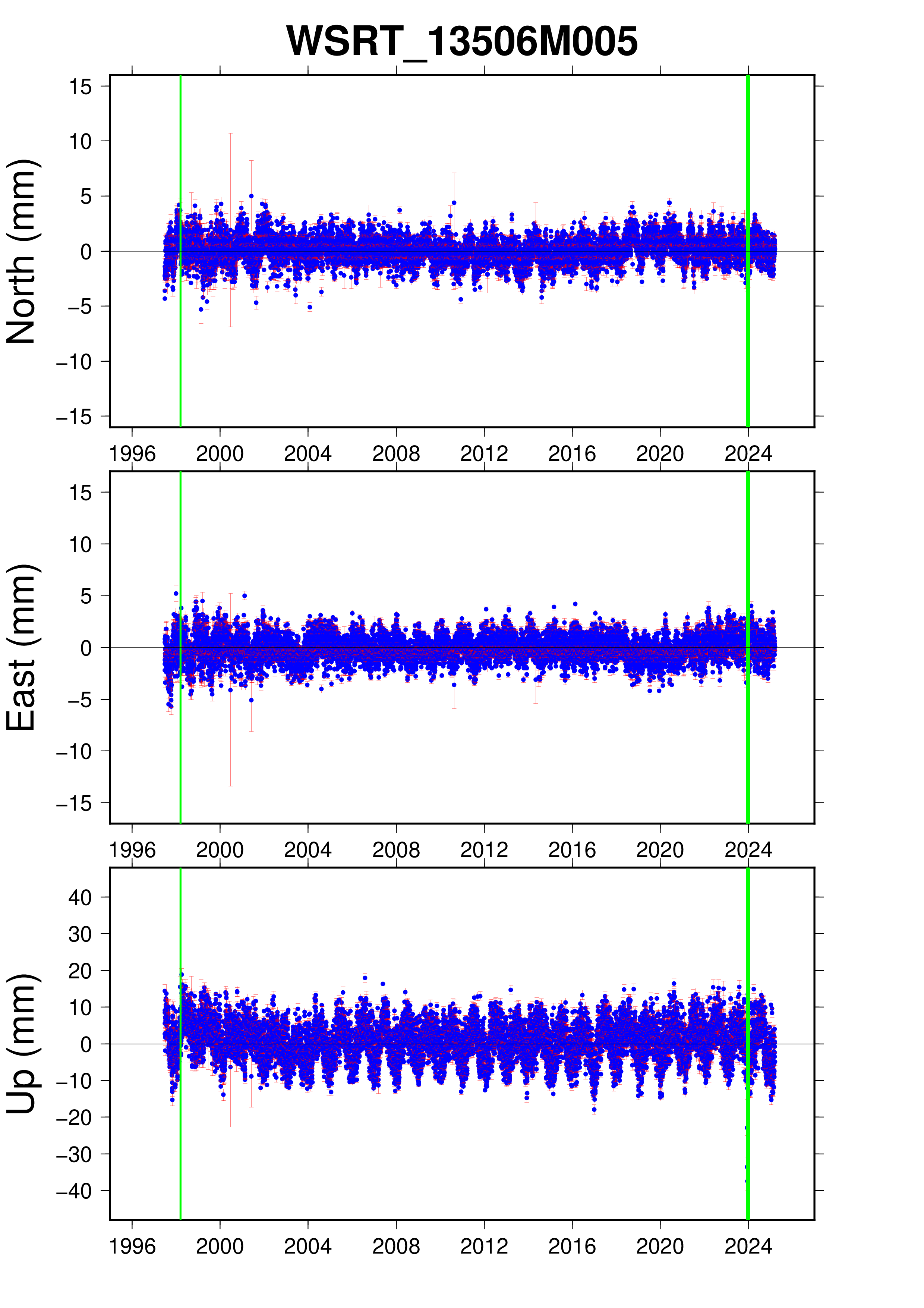Click the –40 tick label on Up axis
Screen dimensions: 924x1308
(74, 1191)
